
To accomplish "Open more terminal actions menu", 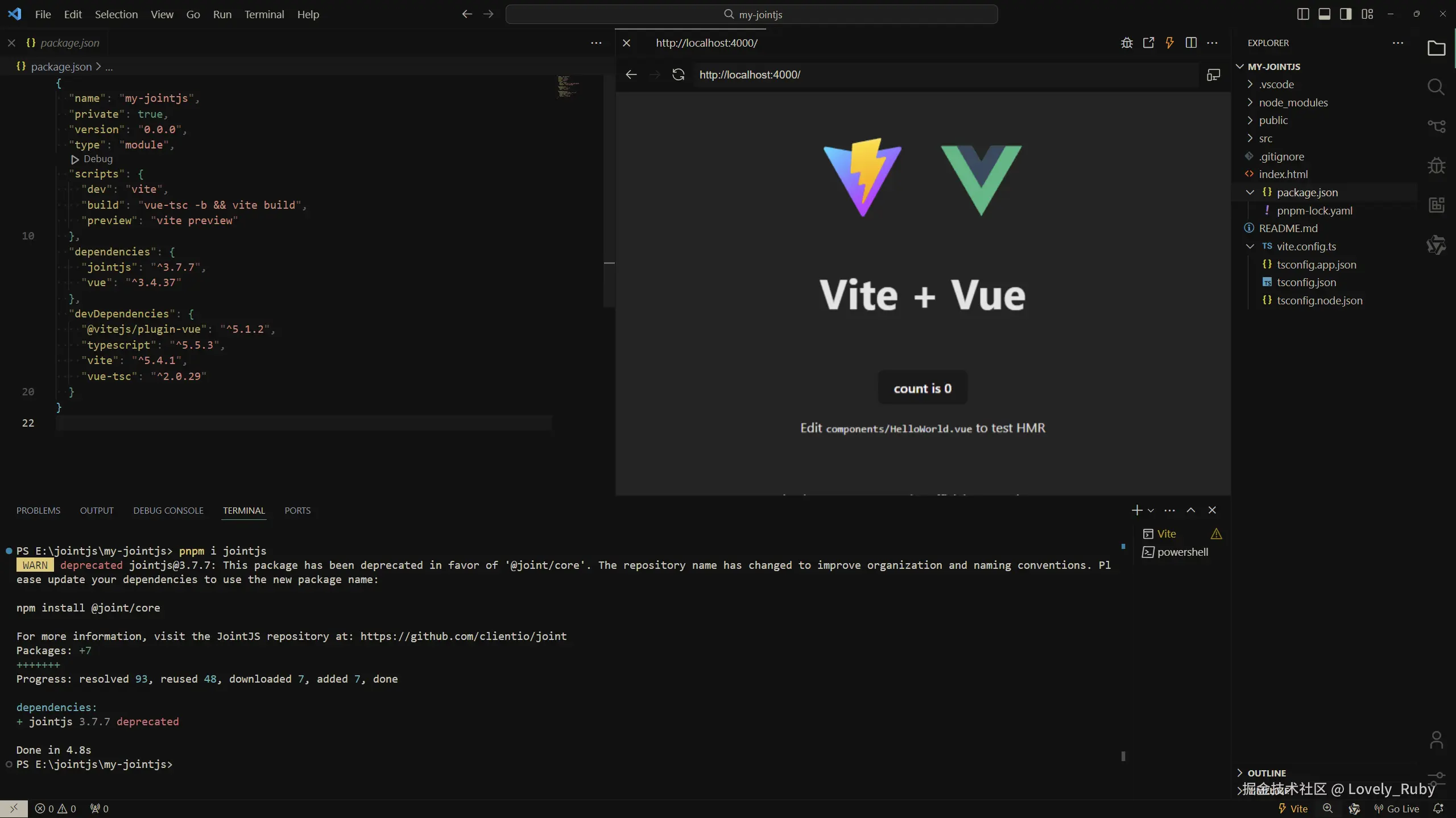I will [x=1169, y=510].
